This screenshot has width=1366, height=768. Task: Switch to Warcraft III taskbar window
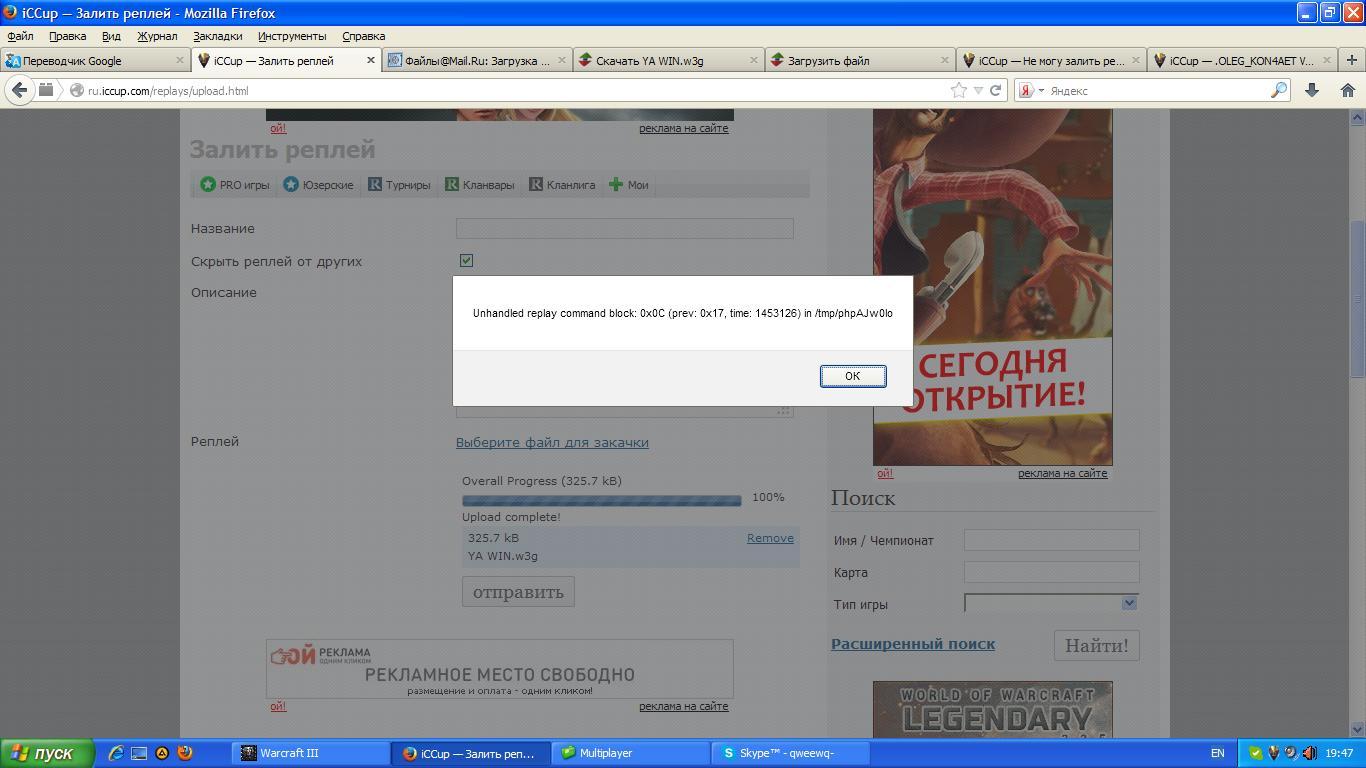312,753
